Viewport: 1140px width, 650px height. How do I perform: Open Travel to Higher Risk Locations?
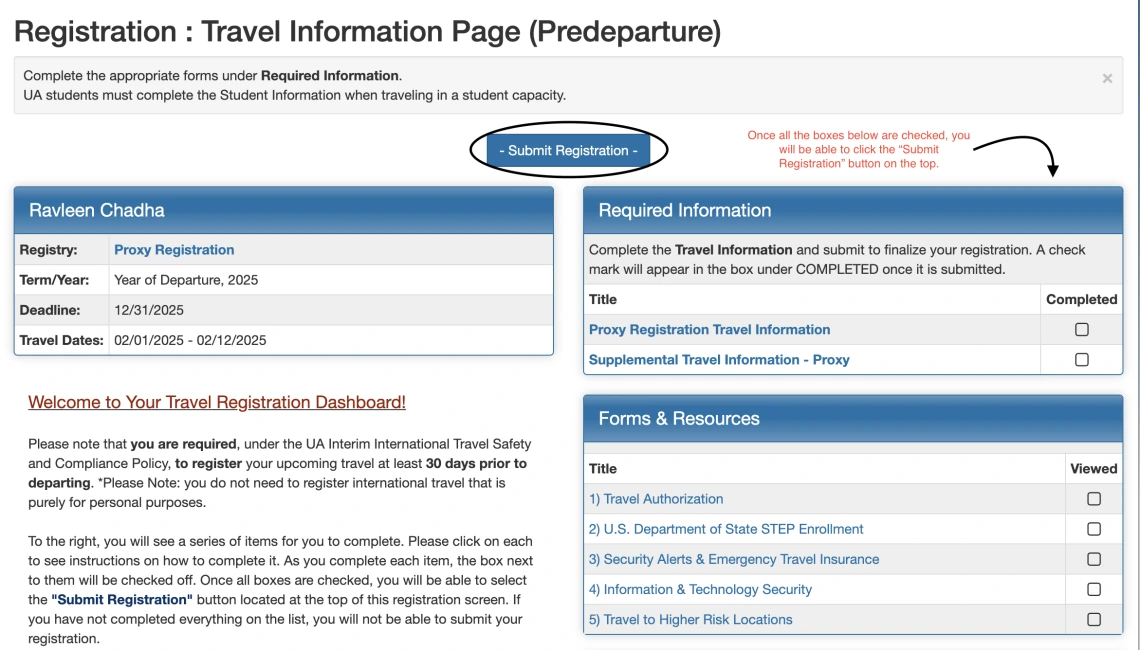coord(690,619)
